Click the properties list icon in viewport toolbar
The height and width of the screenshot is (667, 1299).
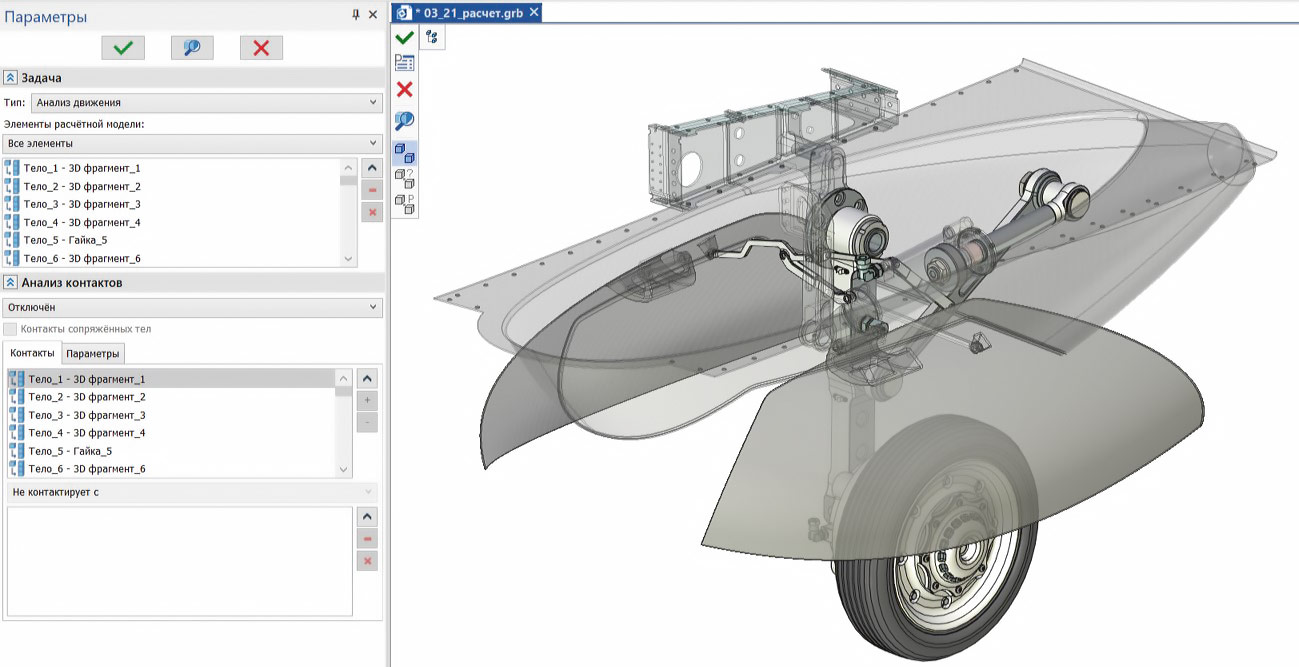[x=405, y=63]
